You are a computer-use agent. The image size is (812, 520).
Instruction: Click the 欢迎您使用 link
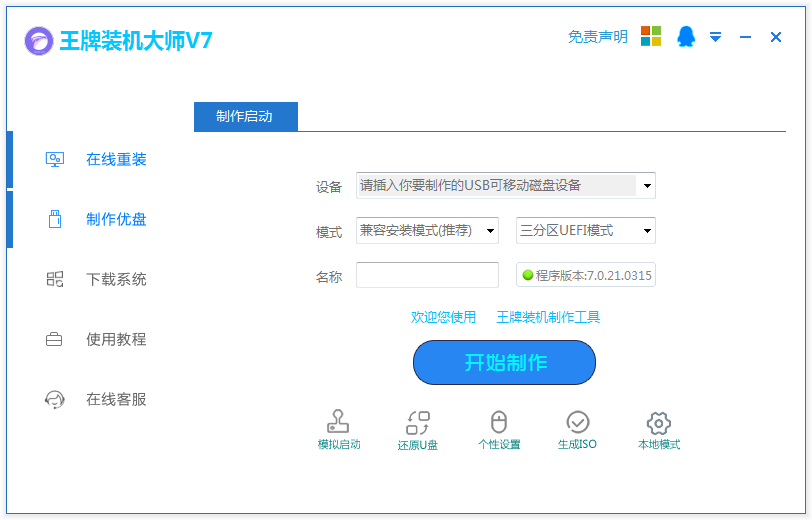tap(443, 317)
